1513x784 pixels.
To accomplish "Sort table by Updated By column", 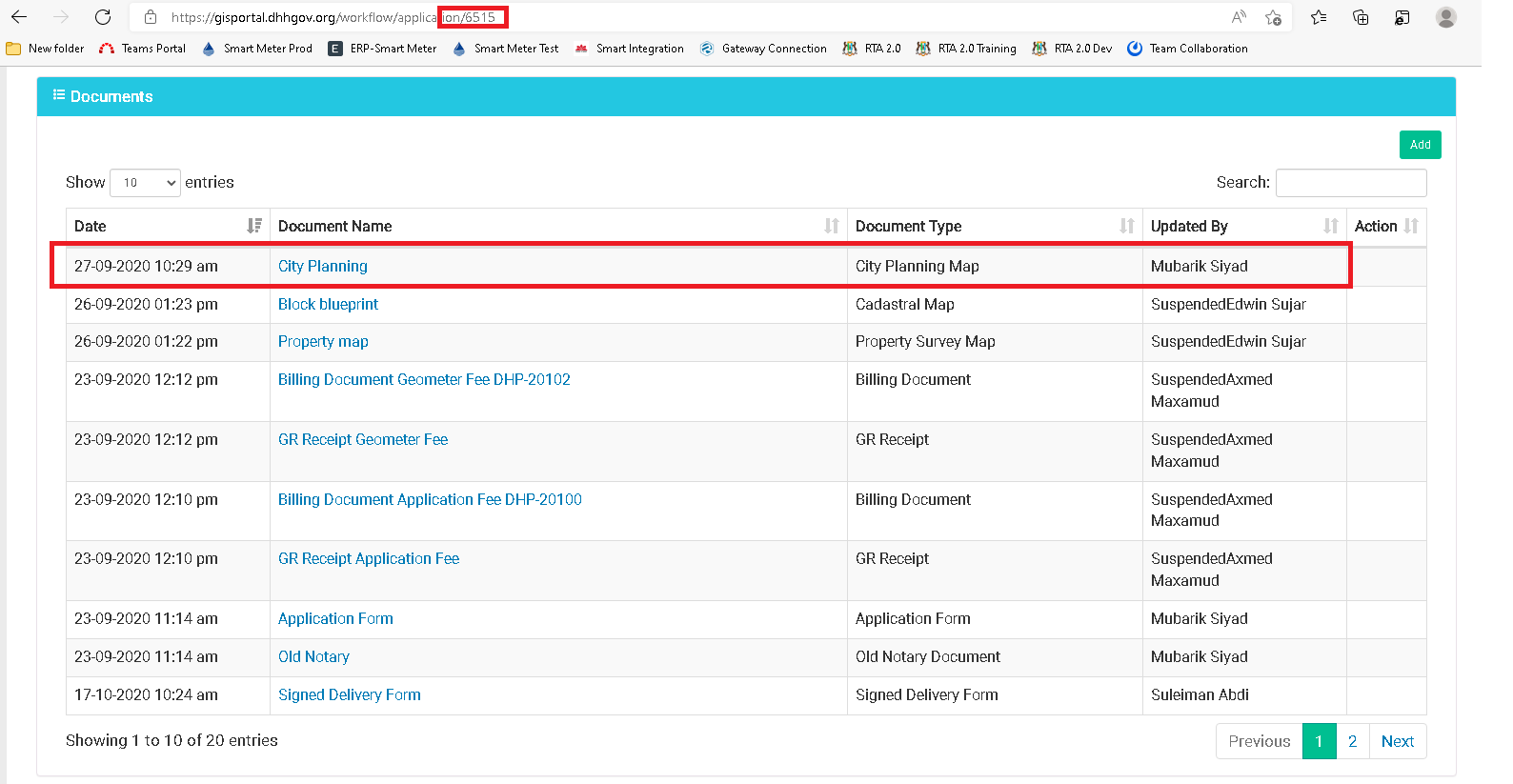I will 1244,226.
